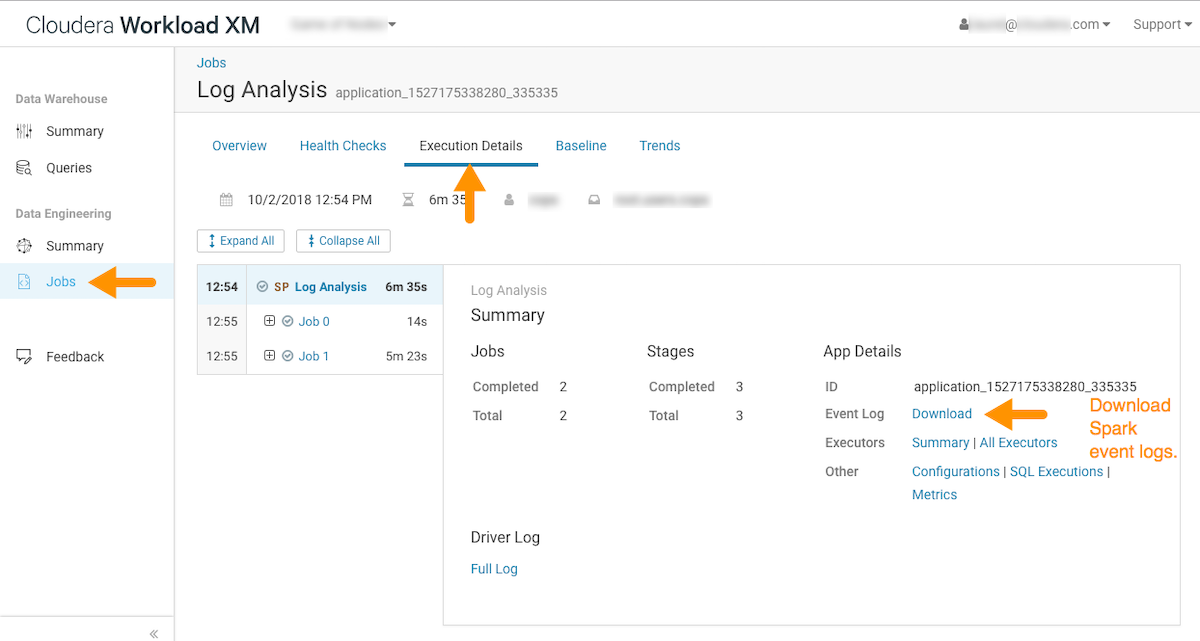
Task: Select the Log Analysis row in job tree
Action: [330, 287]
